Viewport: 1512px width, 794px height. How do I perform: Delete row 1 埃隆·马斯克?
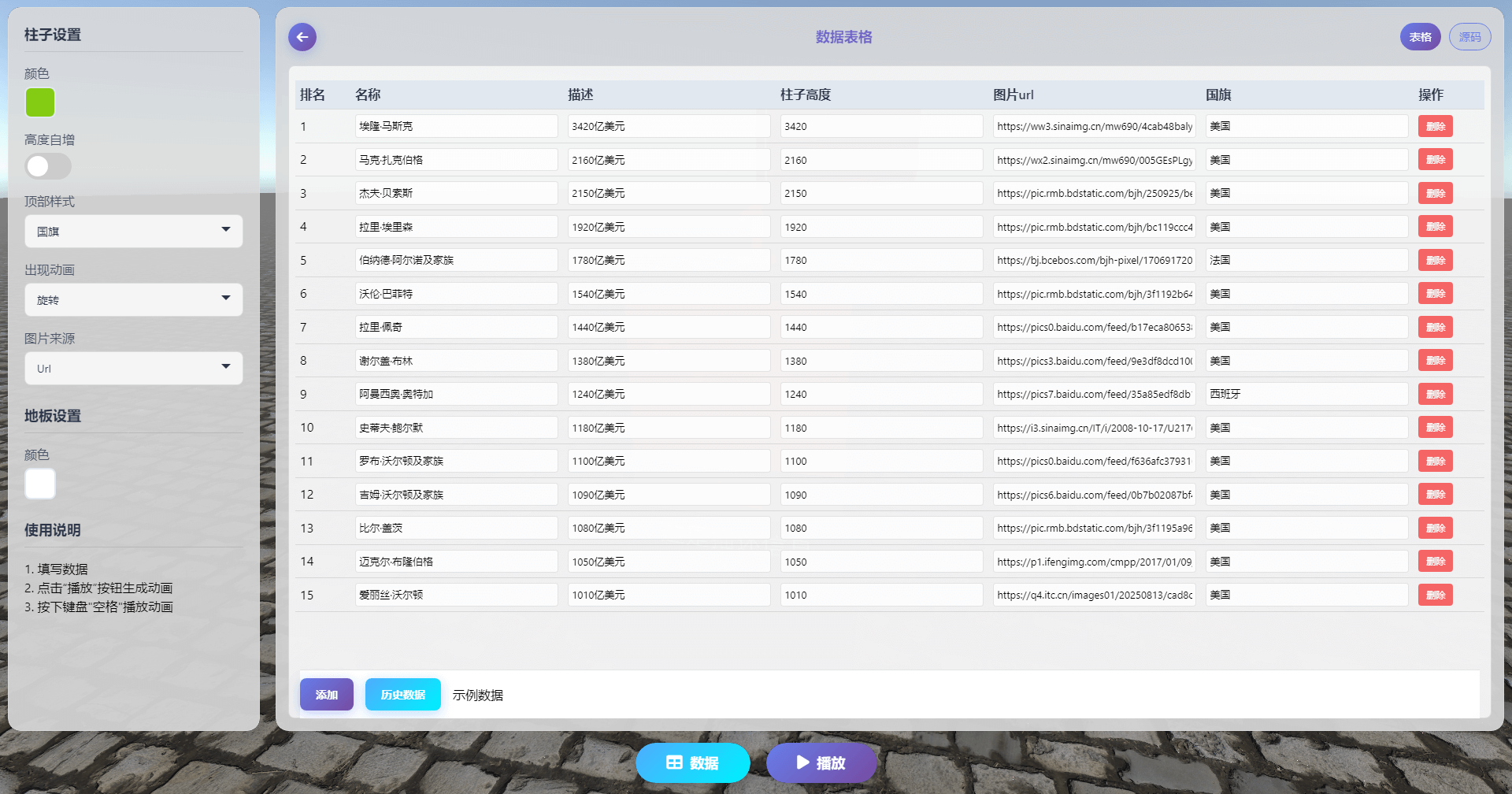[x=1435, y=126]
